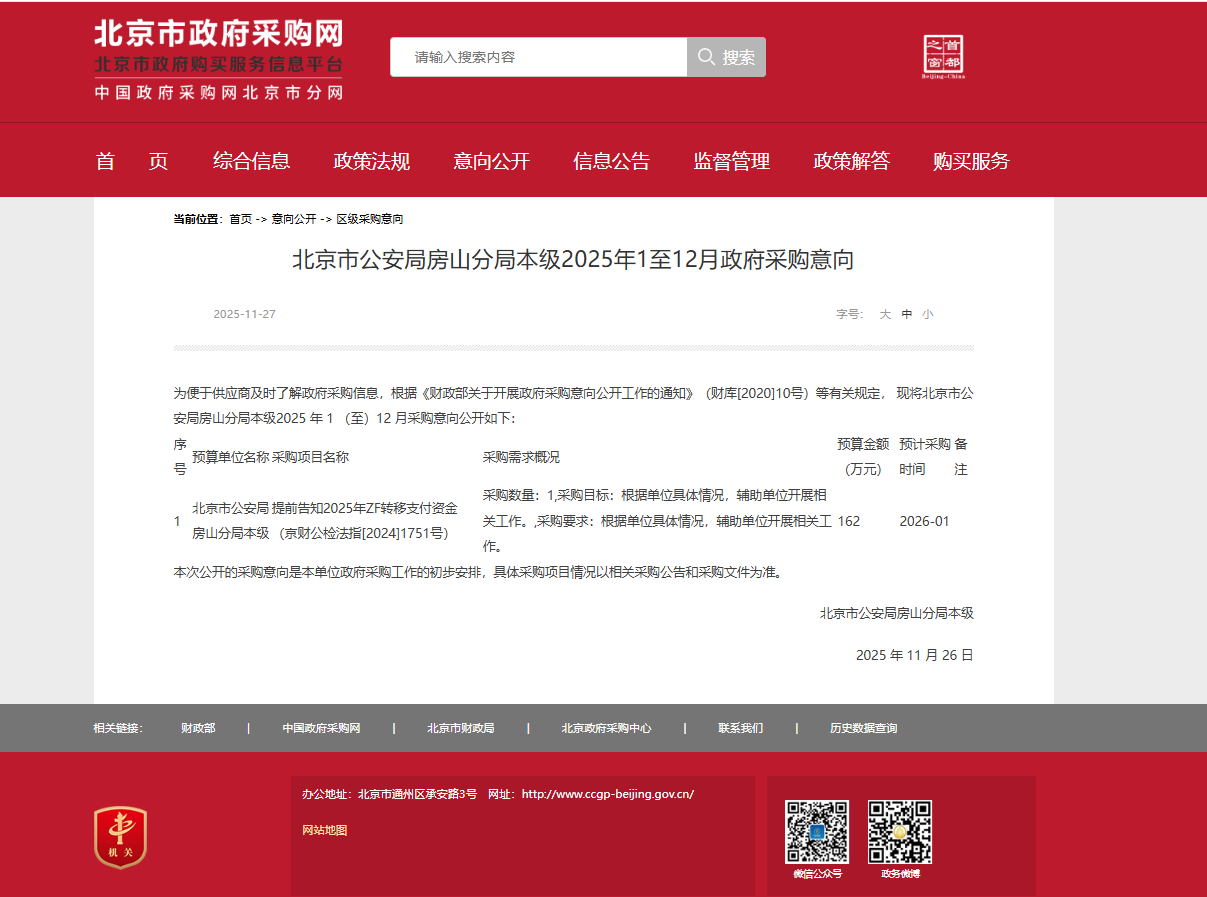The height and width of the screenshot is (897, 1207).
Task: Click the government Weibo QR code
Action: coord(899,831)
